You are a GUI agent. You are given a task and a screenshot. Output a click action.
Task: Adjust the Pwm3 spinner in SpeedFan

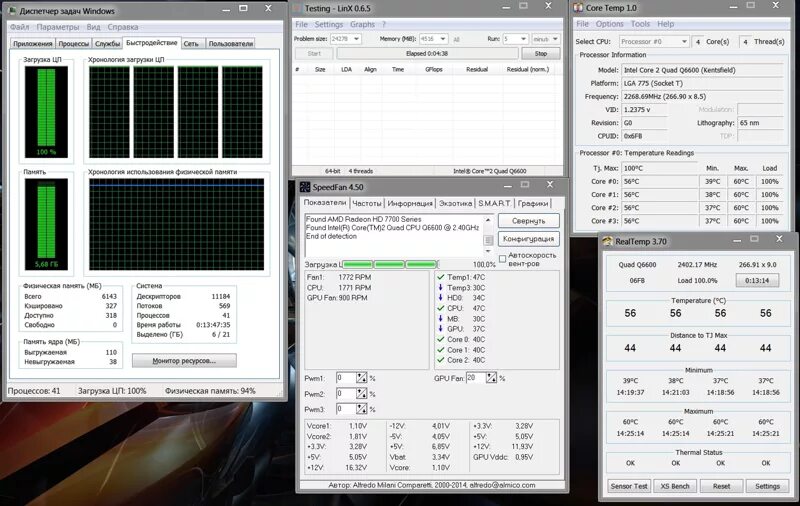click(x=361, y=409)
